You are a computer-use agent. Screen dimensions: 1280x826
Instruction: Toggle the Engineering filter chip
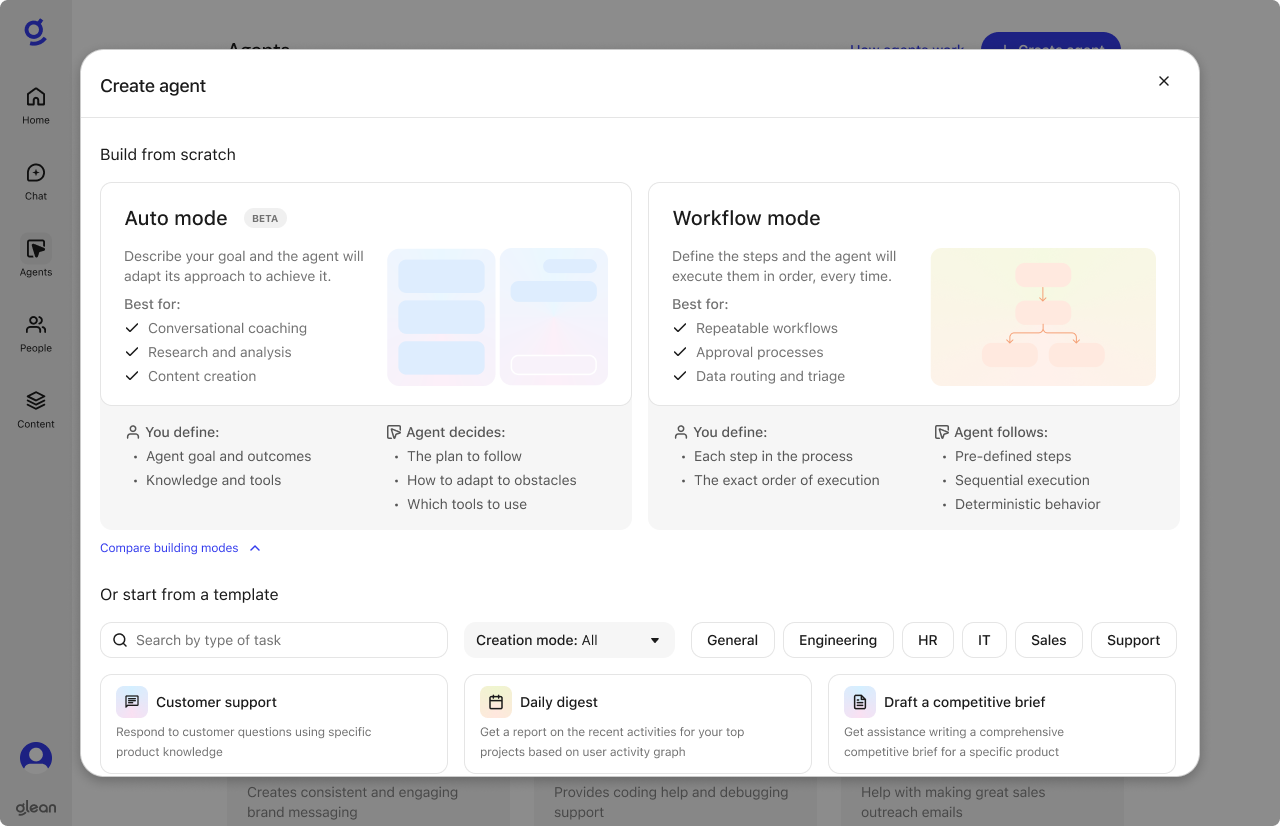[x=838, y=640]
